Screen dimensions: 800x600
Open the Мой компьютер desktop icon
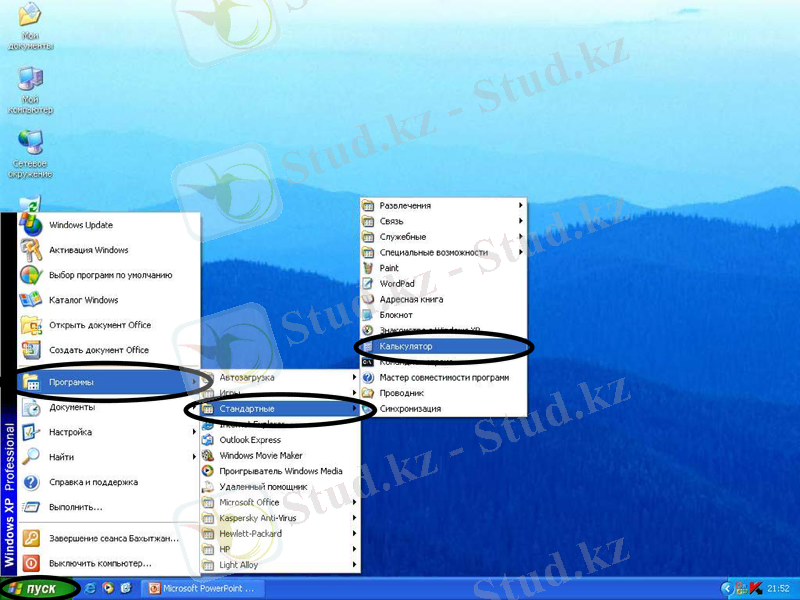[30, 80]
